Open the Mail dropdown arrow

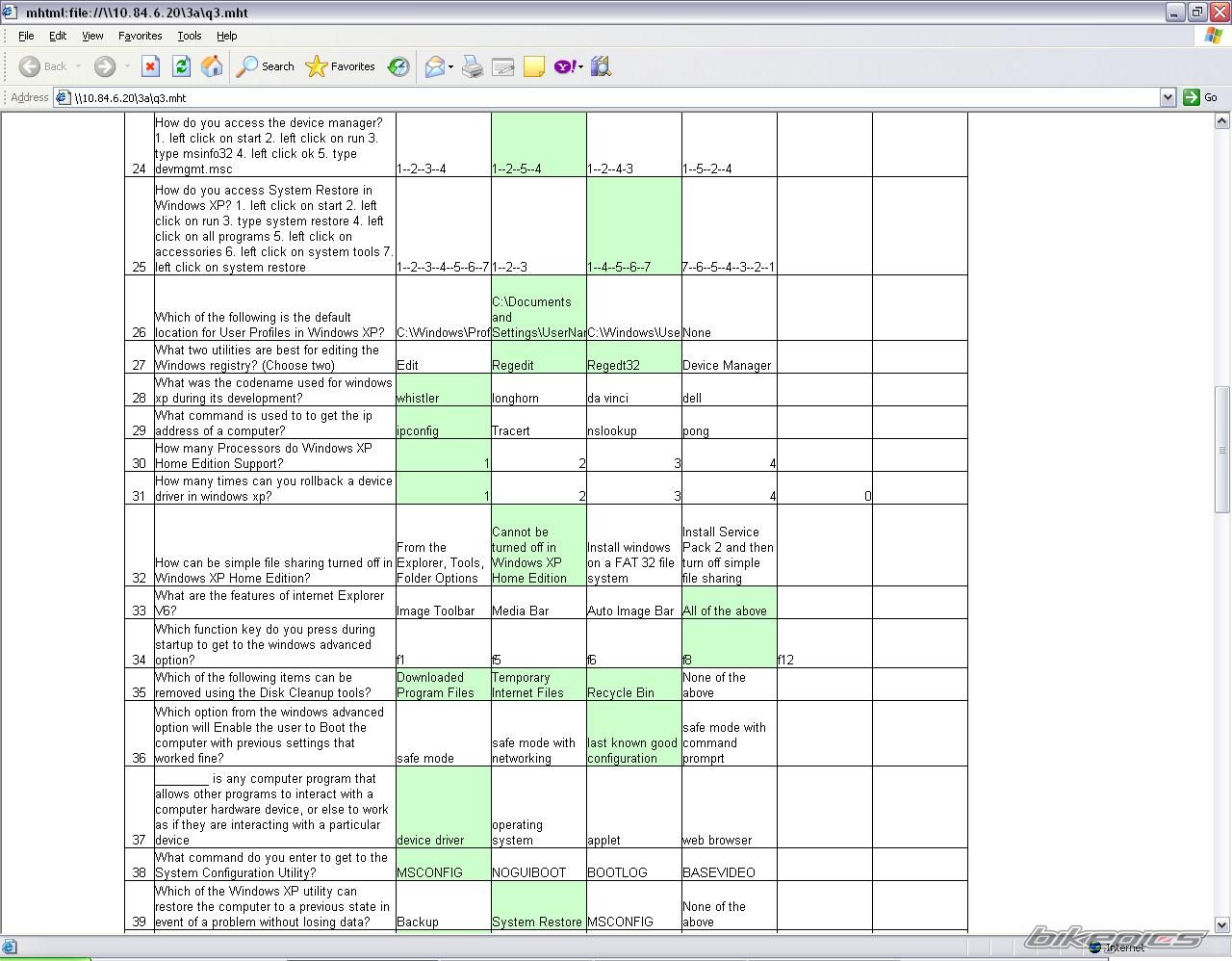(x=450, y=66)
